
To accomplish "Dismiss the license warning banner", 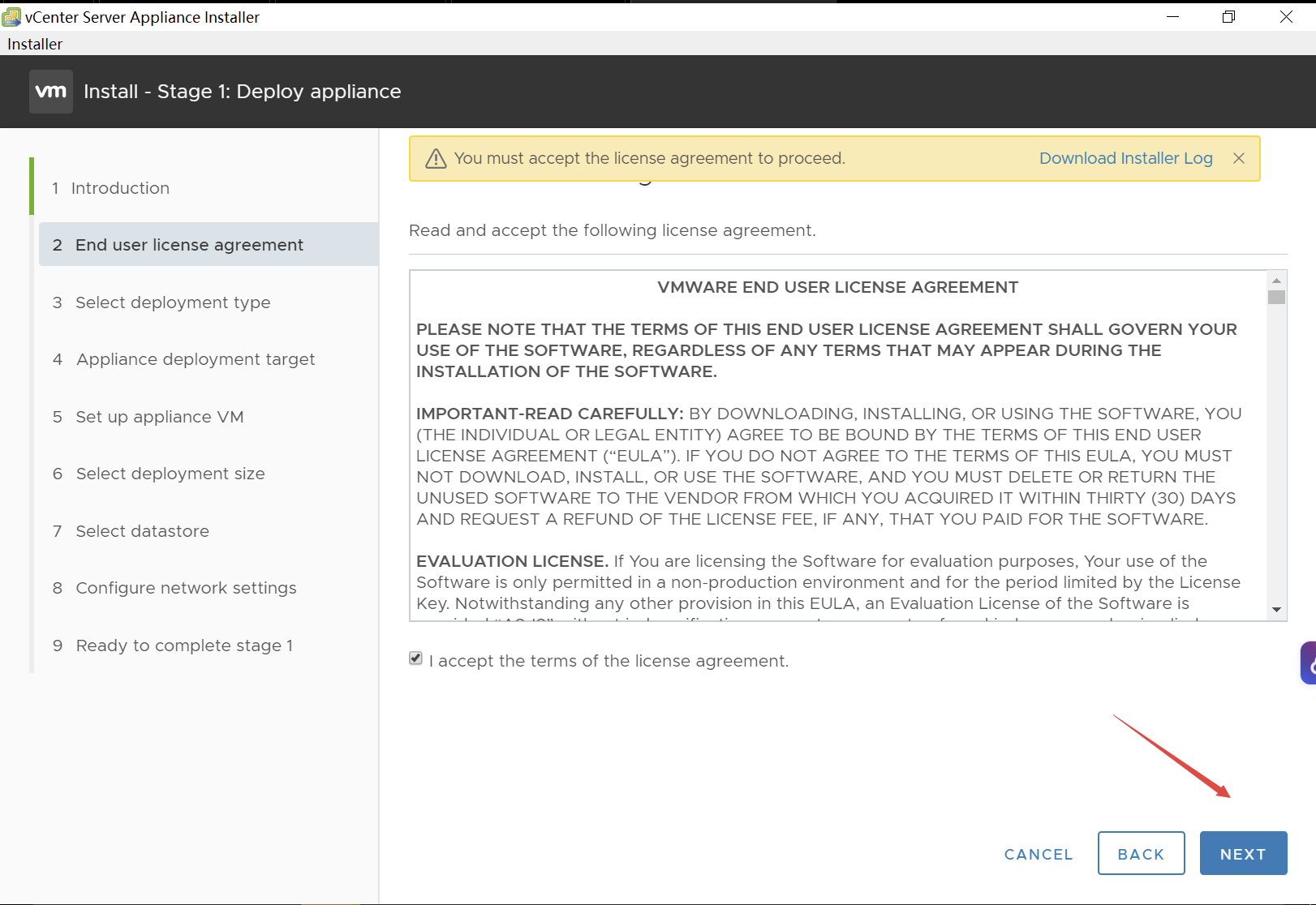I will coord(1238,158).
